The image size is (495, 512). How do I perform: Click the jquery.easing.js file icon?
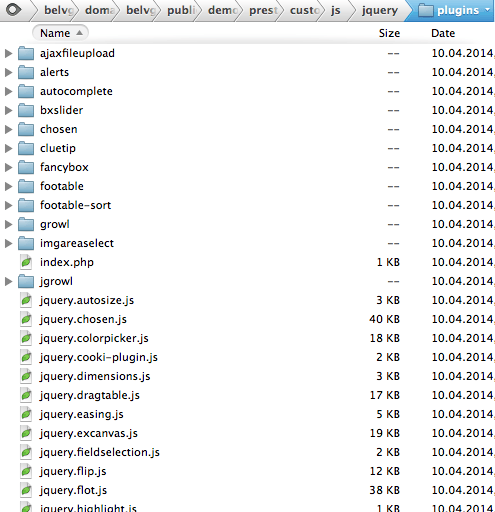pyautogui.click(x=26, y=414)
